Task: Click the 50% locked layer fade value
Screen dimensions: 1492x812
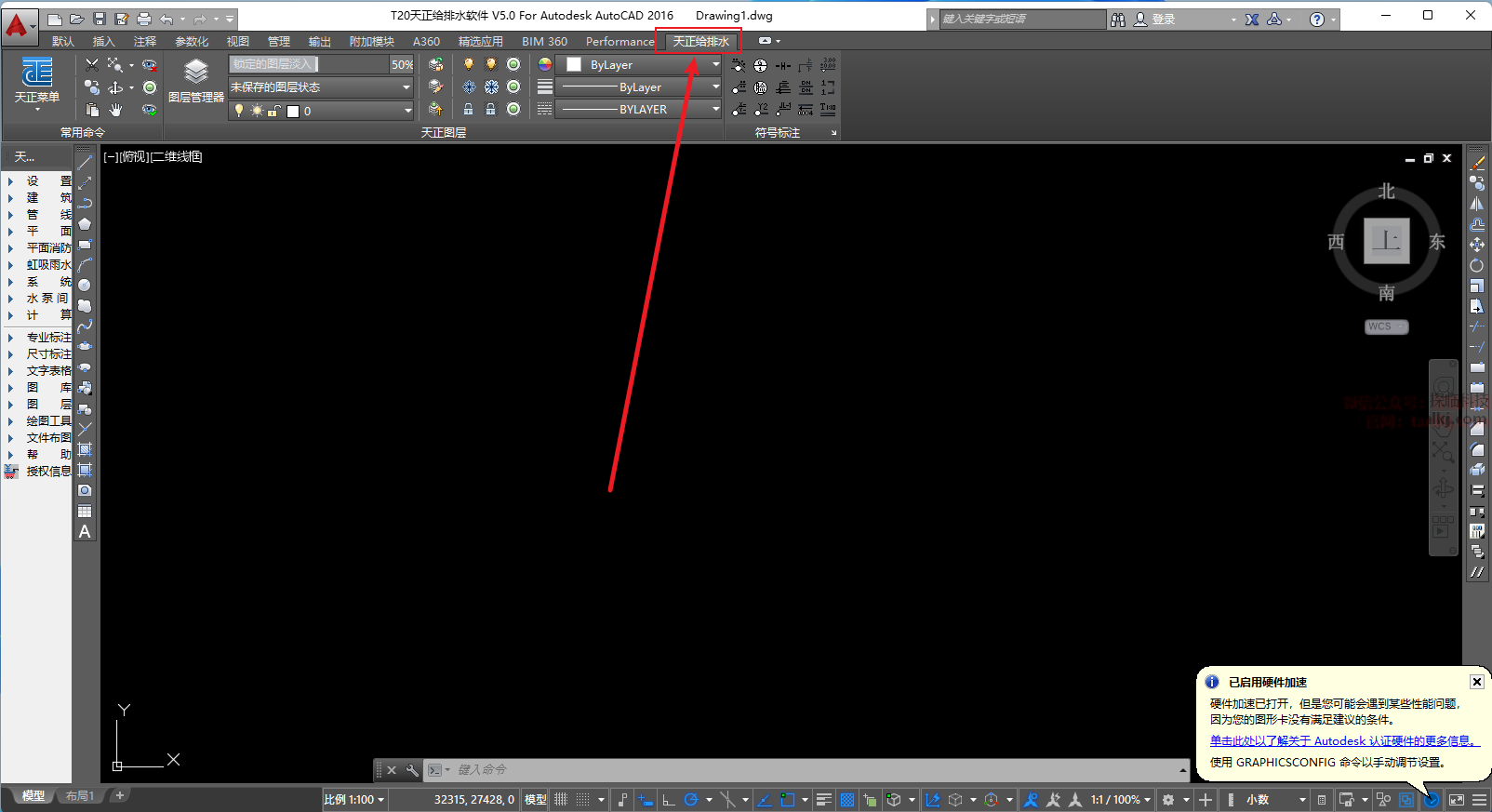Action: click(x=402, y=64)
